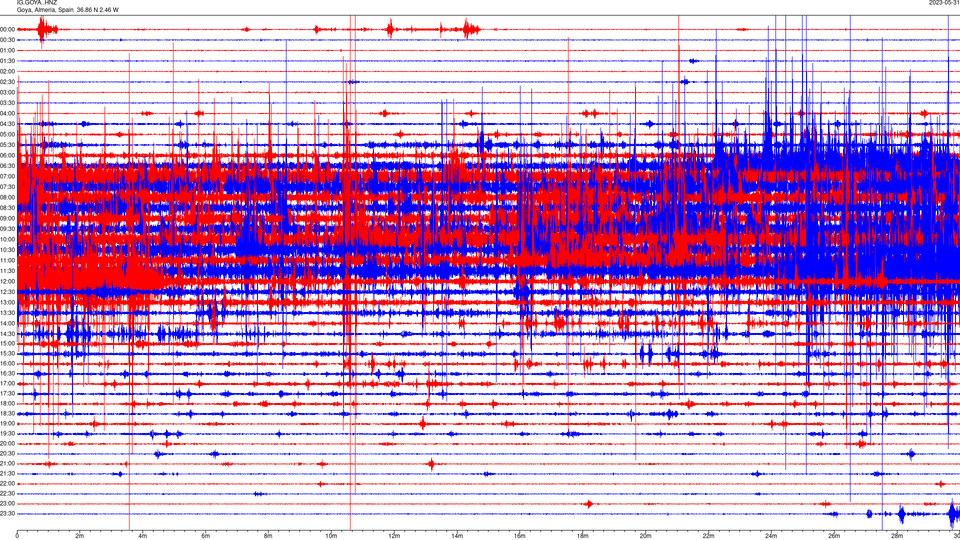
Task: Select the 22:00 time row label
Action: coord(7,484)
